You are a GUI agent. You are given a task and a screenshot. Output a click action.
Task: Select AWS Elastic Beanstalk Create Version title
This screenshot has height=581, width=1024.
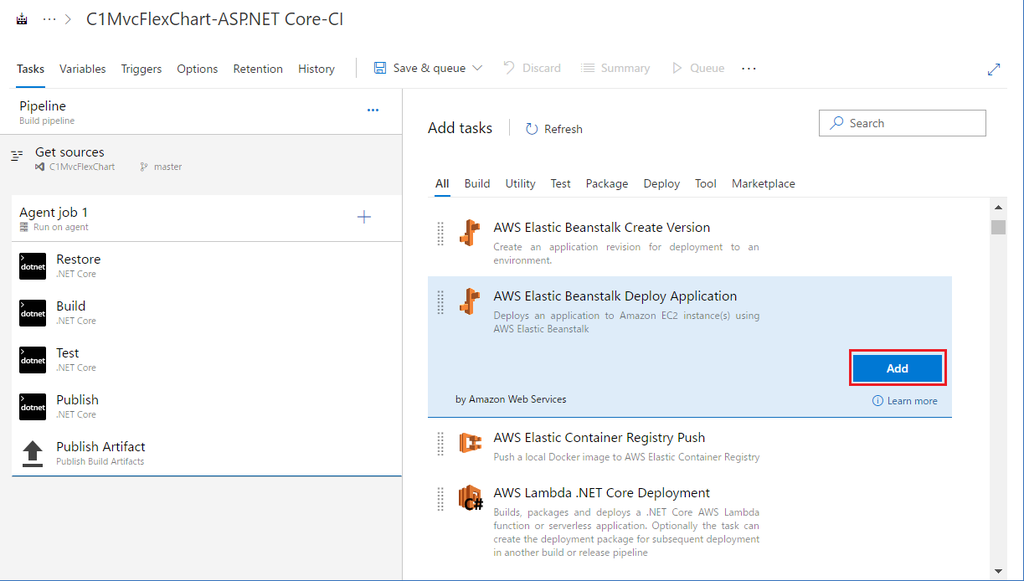click(x=601, y=227)
